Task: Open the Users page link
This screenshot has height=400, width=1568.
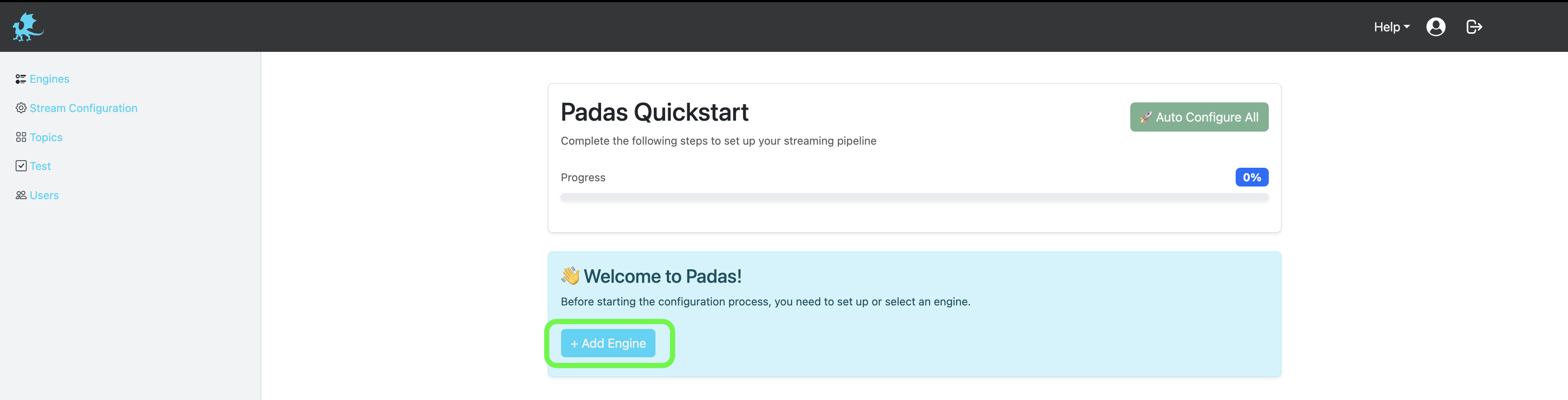Action: coord(44,195)
